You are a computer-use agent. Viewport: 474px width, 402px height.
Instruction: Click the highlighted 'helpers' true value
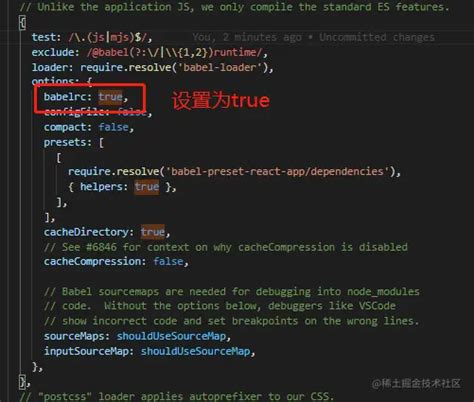(147, 186)
